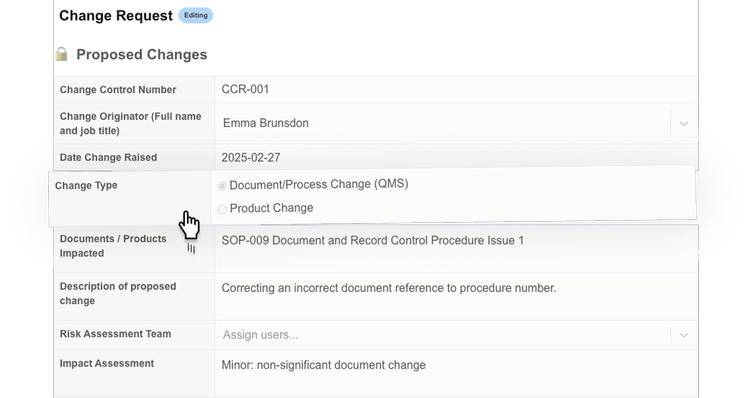Click the Risk Assessment Team label
Image resolution: width=750 pixels, height=398 pixels.
115,334
